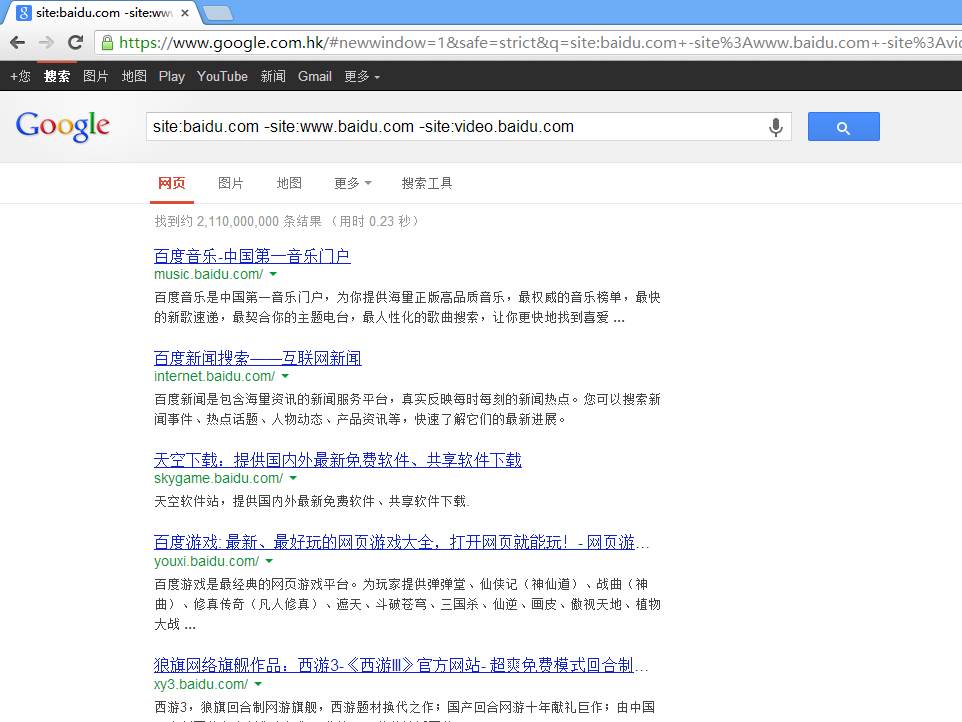Reload the page with refresh icon
This screenshot has width=962, height=722.
75,42
